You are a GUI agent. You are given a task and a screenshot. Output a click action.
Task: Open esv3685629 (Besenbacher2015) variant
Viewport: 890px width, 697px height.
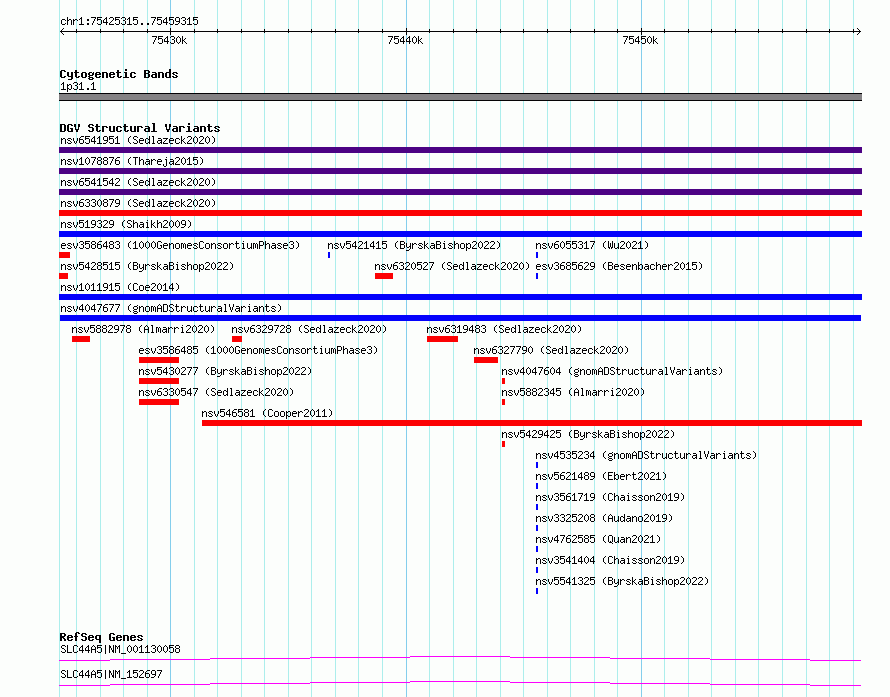pyautogui.click(x=619, y=266)
